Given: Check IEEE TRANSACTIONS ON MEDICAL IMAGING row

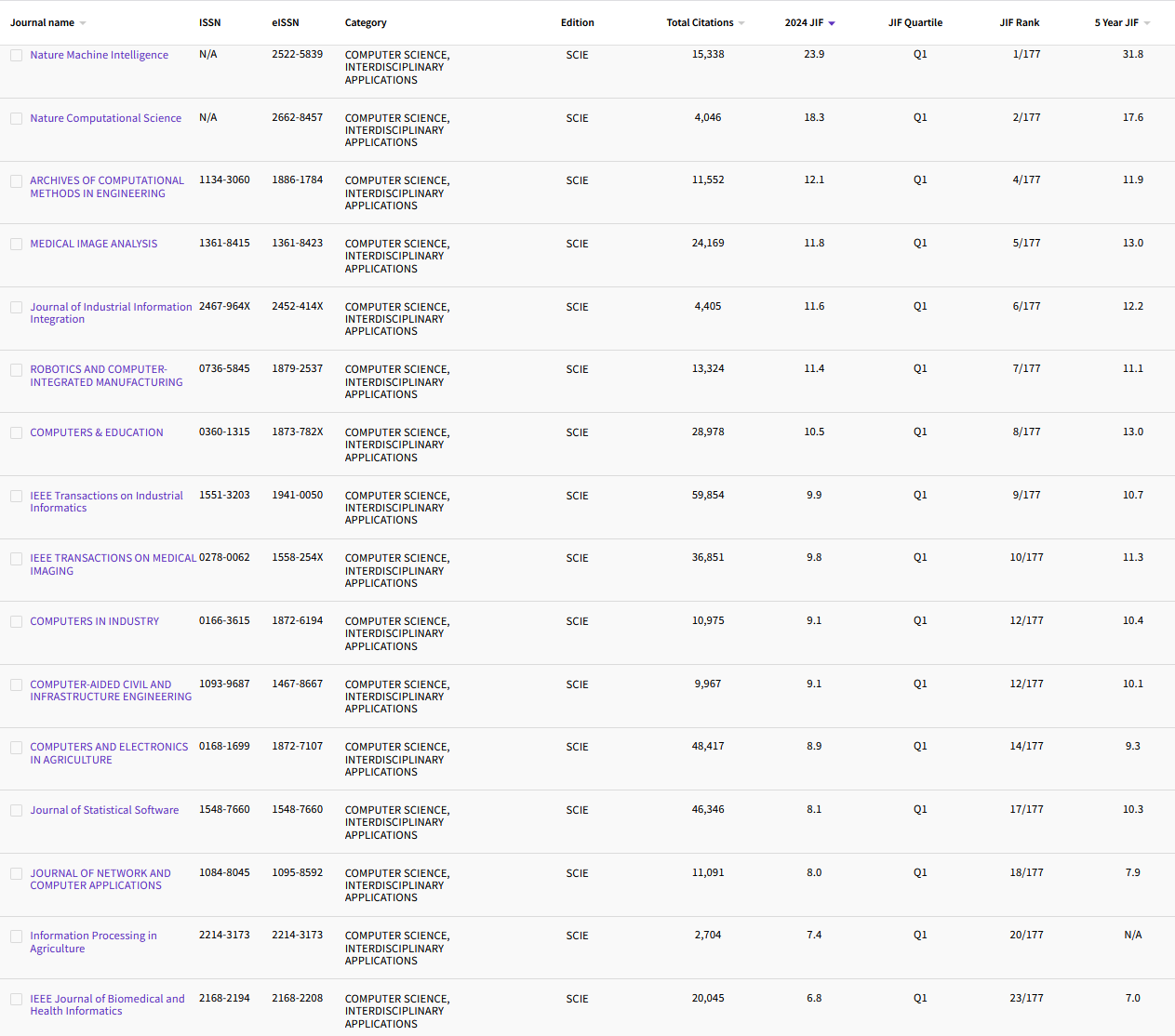Looking at the screenshot, I should tap(16, 559).
